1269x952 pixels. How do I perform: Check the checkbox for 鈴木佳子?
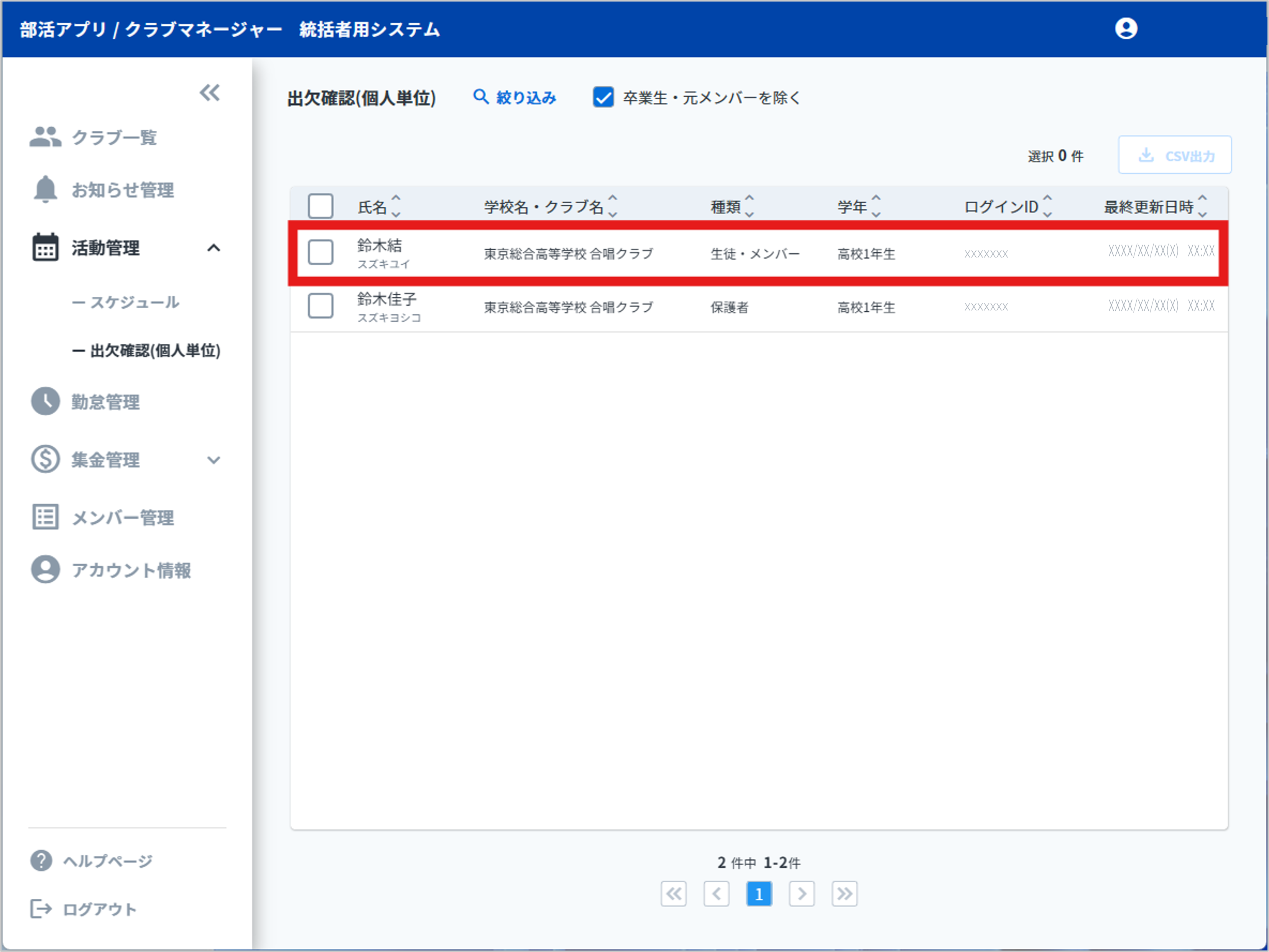coord(320,306)
